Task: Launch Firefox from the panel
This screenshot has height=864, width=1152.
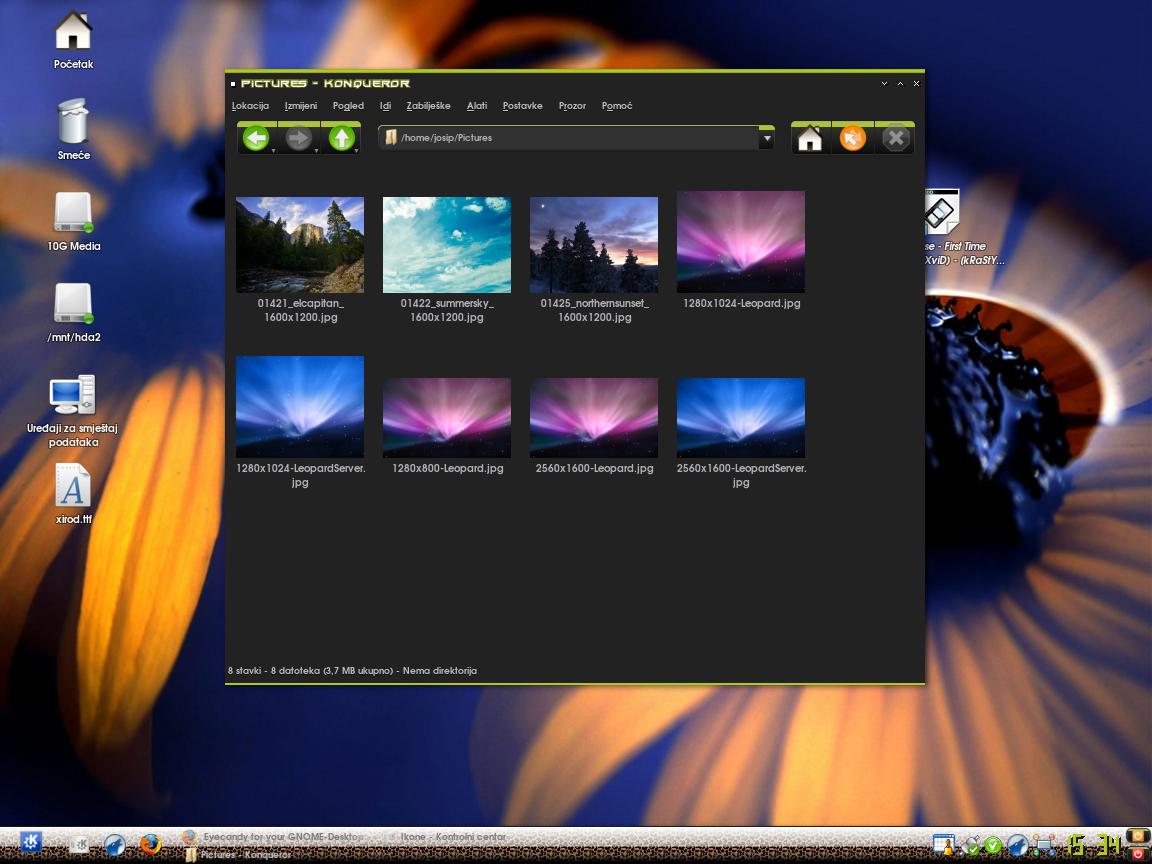Action: click(x=150, y=845)
